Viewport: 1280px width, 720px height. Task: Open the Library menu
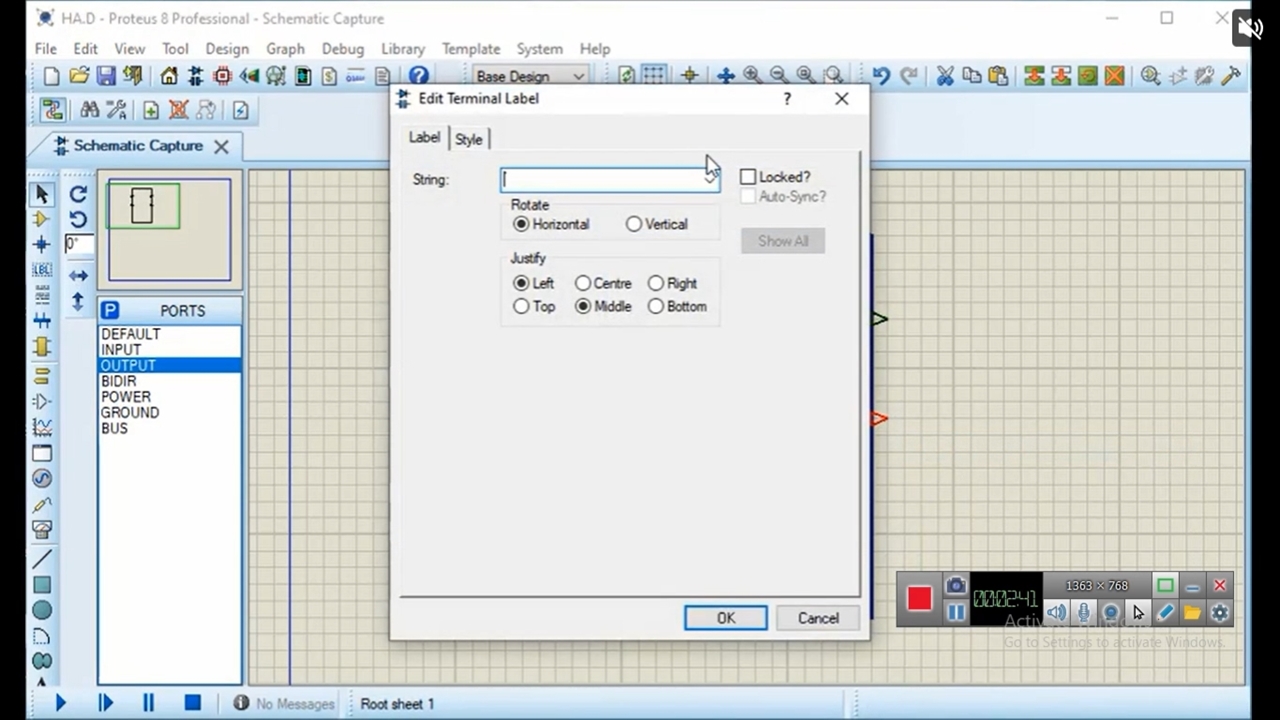point(402,48)
